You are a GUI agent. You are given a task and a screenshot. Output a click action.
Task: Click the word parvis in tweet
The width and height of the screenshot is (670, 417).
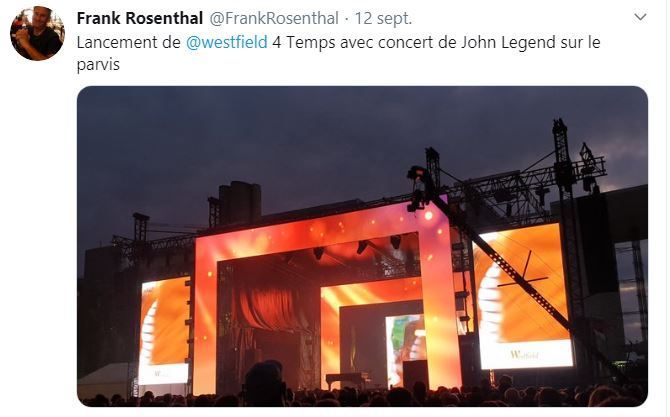[x=98, y=65]
